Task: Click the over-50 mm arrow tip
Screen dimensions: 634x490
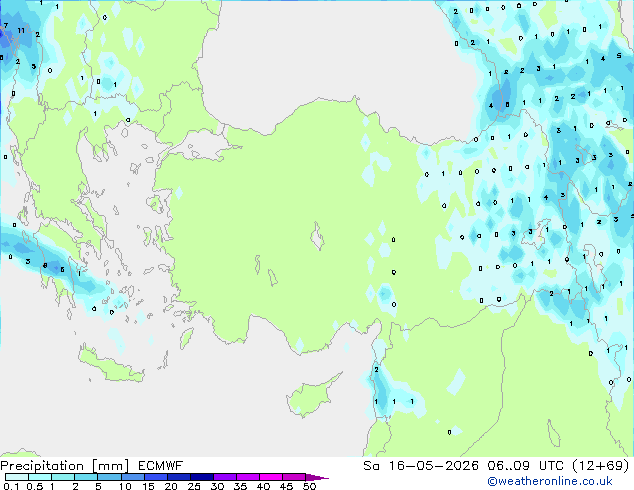Action: click(x=317, y=477)
